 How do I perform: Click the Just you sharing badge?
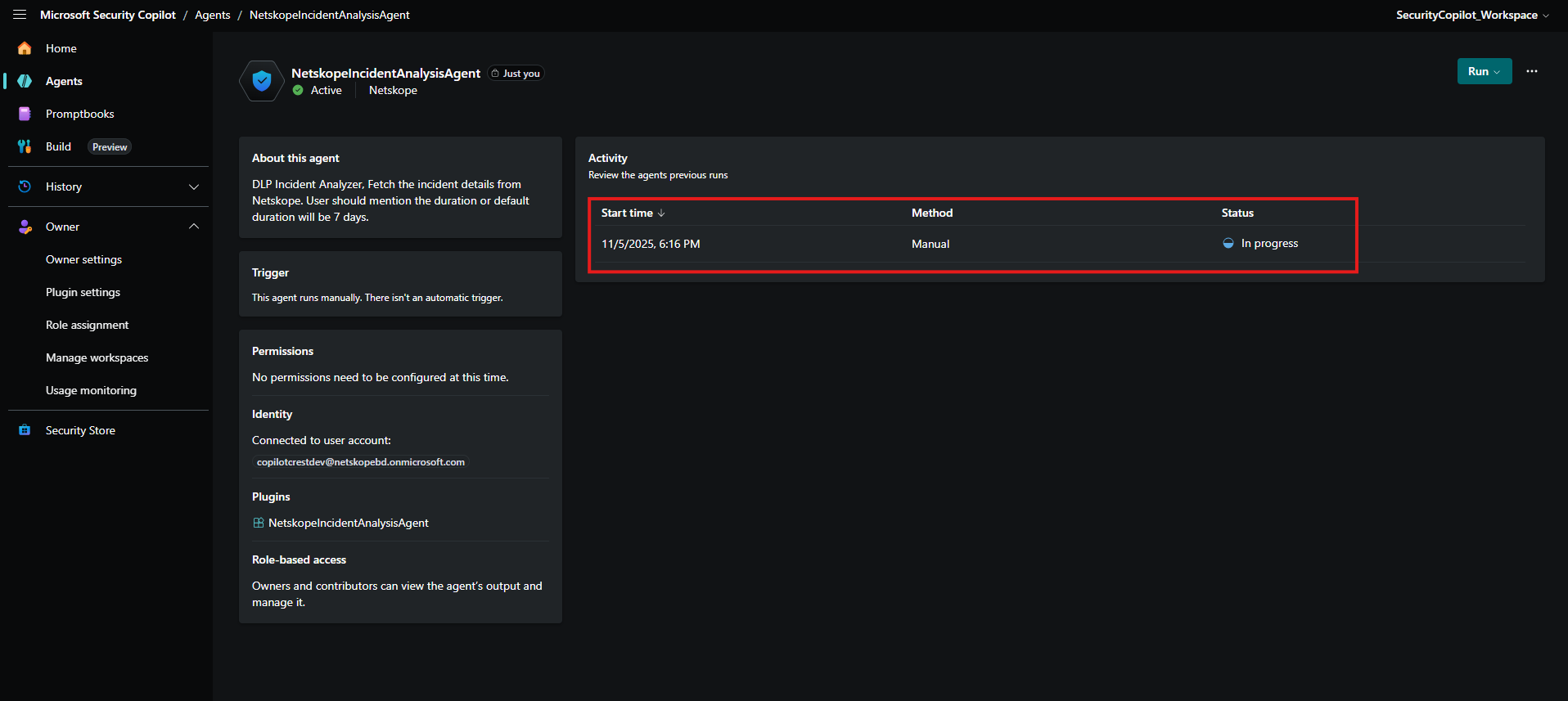(x=516, y=74)
